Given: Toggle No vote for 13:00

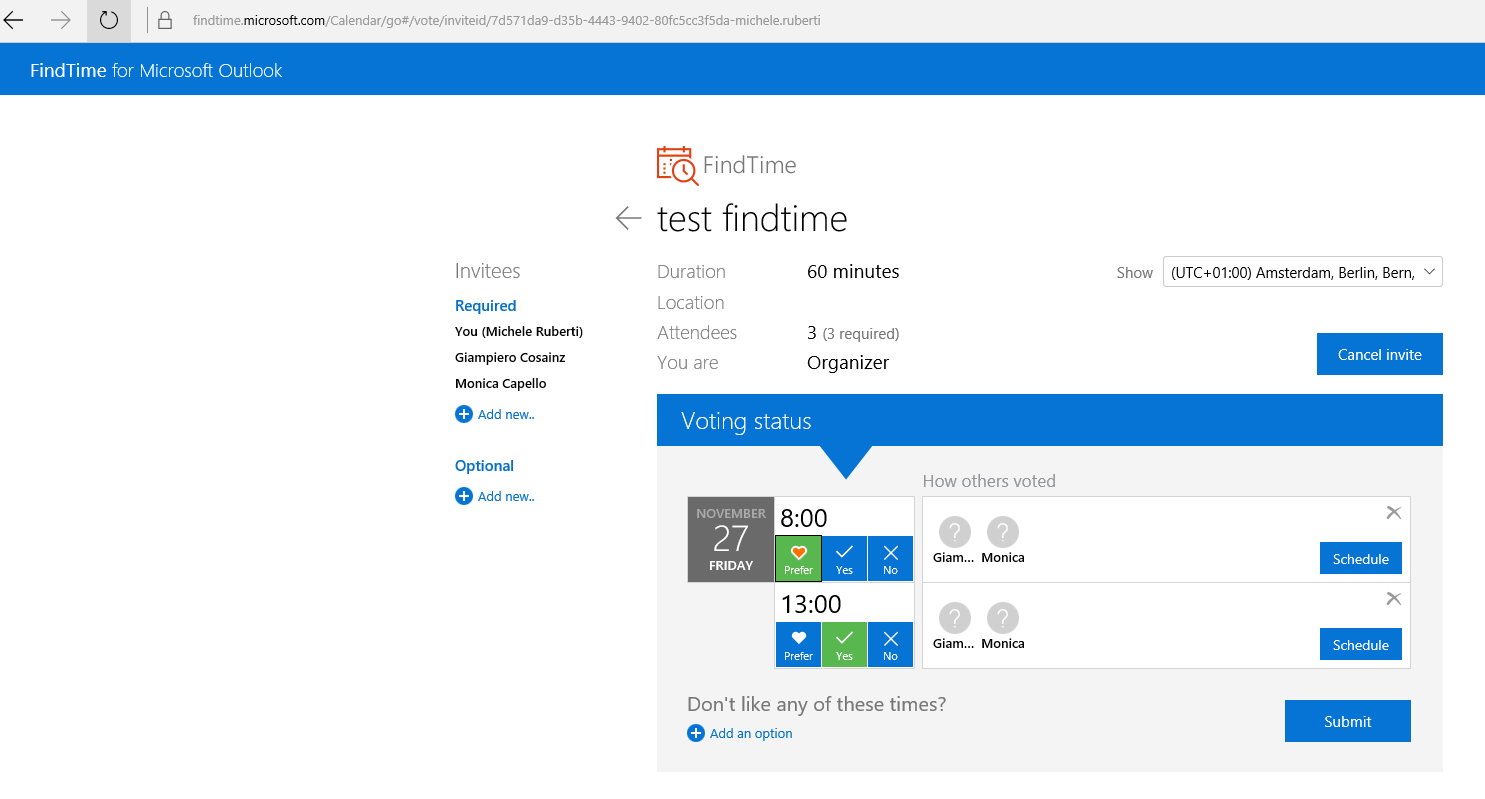Looking at the screenshot, I should coord(890,644).
